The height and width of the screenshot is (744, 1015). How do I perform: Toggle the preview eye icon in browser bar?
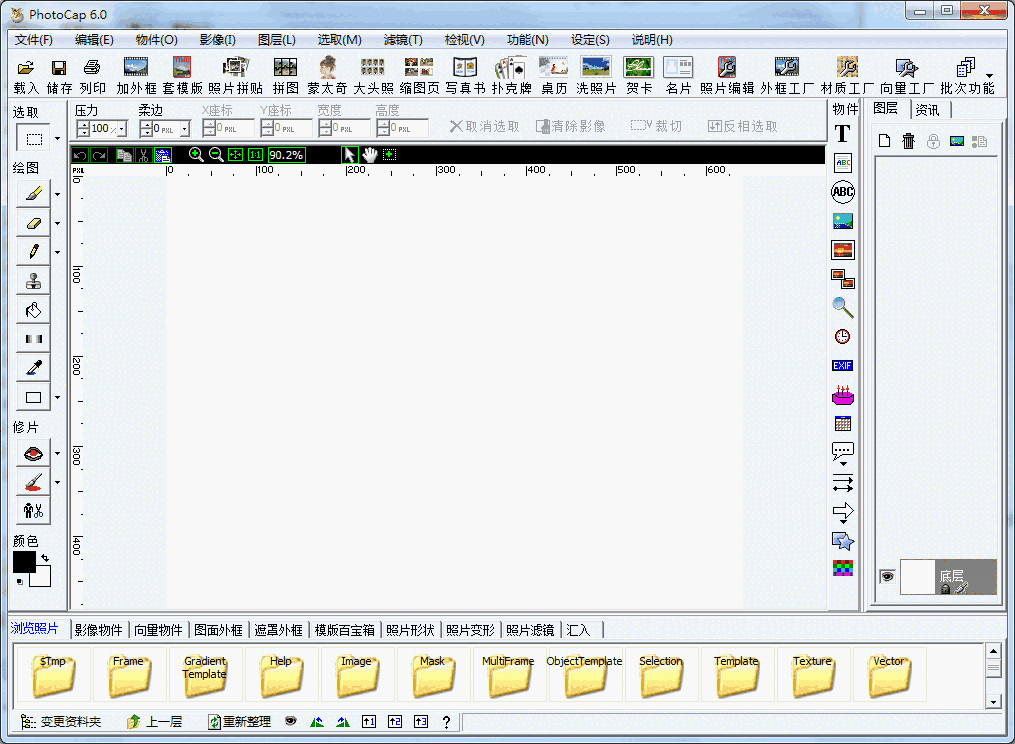tap(291, 721)
